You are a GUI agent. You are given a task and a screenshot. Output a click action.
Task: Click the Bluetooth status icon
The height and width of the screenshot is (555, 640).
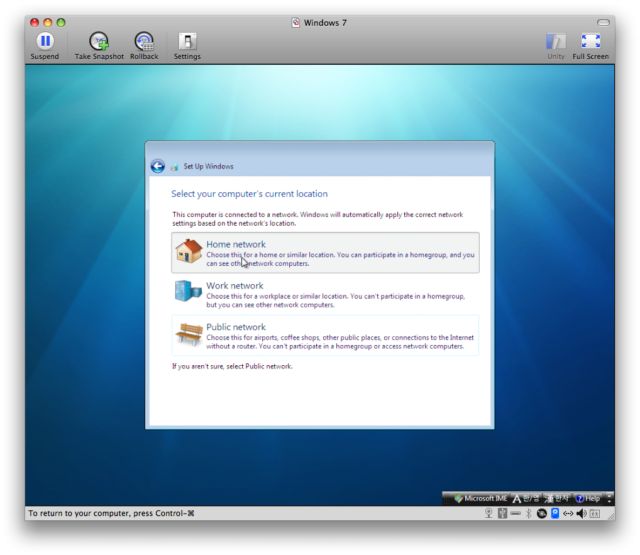pyautogui.click(x=529, y=513)
